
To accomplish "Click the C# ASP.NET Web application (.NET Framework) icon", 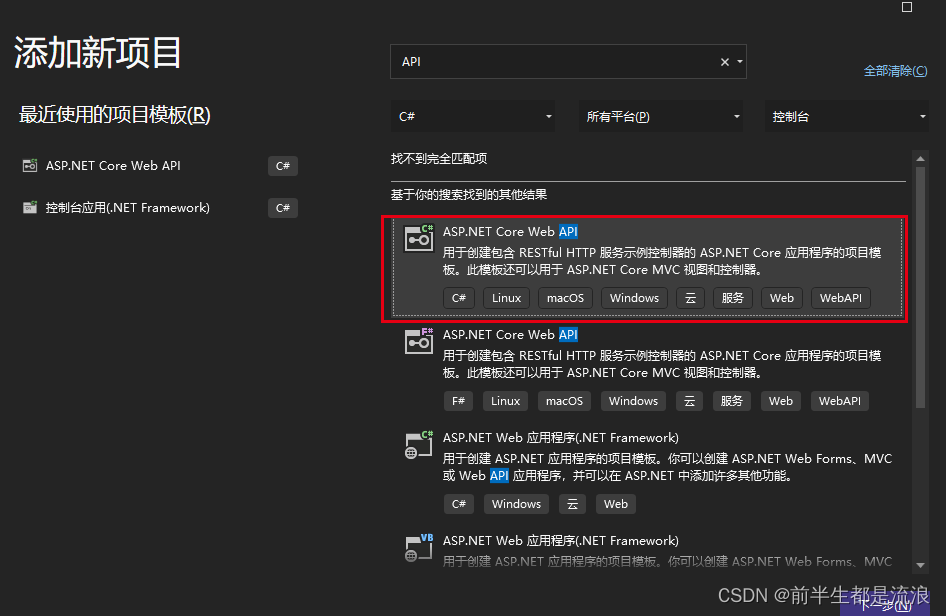I will [419, 445].
